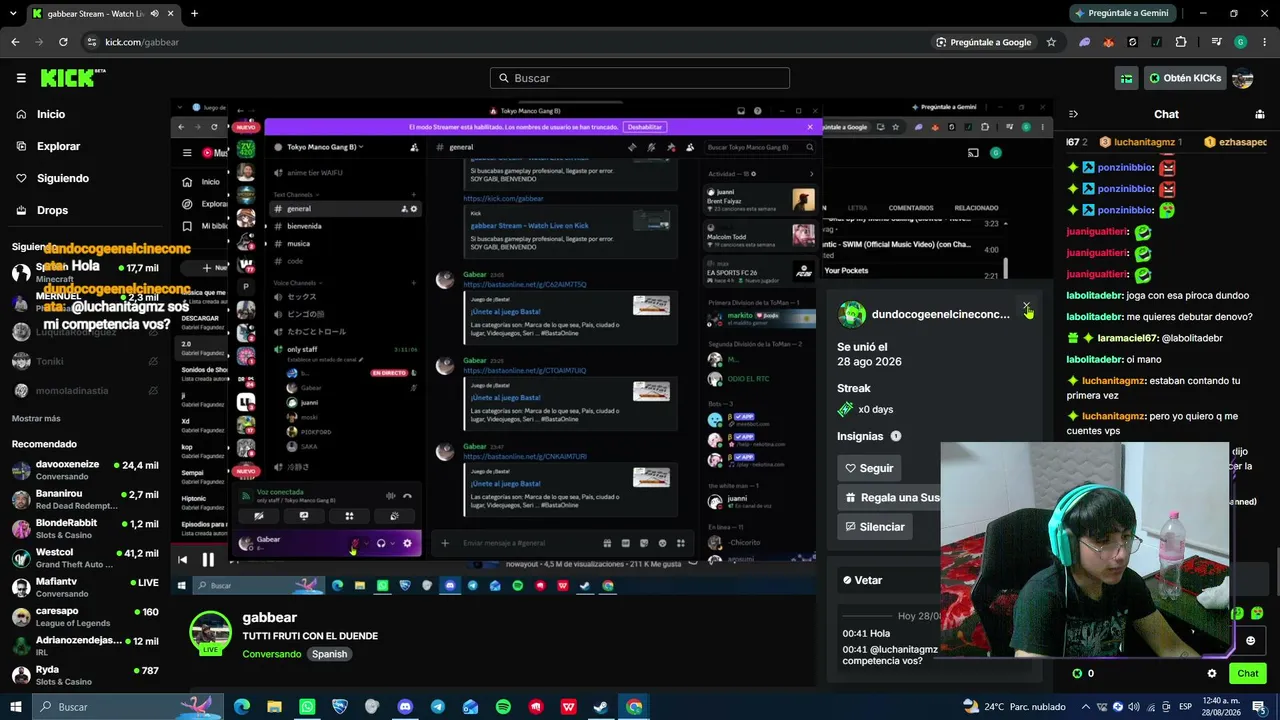Open the Kick sidebar hamburger menu

(x=21, y=78)
